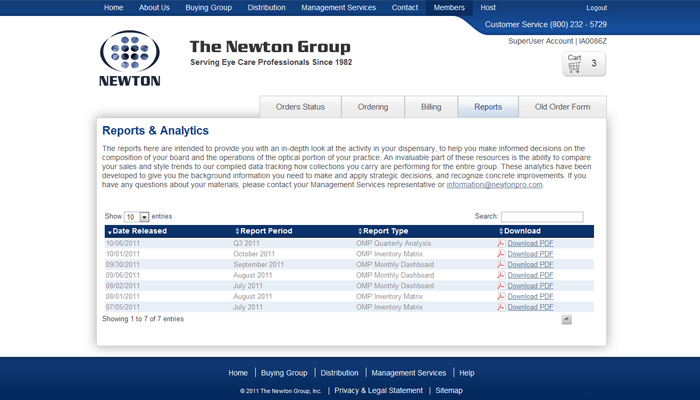Click Buying Group in the footer
700x400 pixels.
[x=284, y=373]
